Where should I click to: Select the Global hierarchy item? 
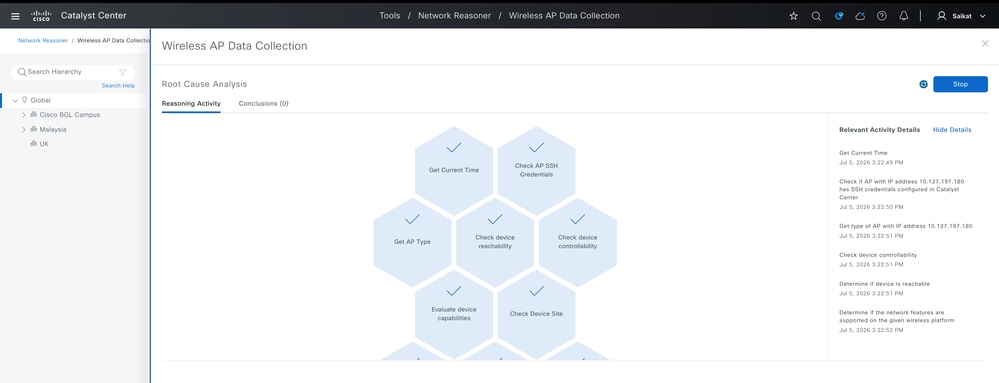click(40, 100)
